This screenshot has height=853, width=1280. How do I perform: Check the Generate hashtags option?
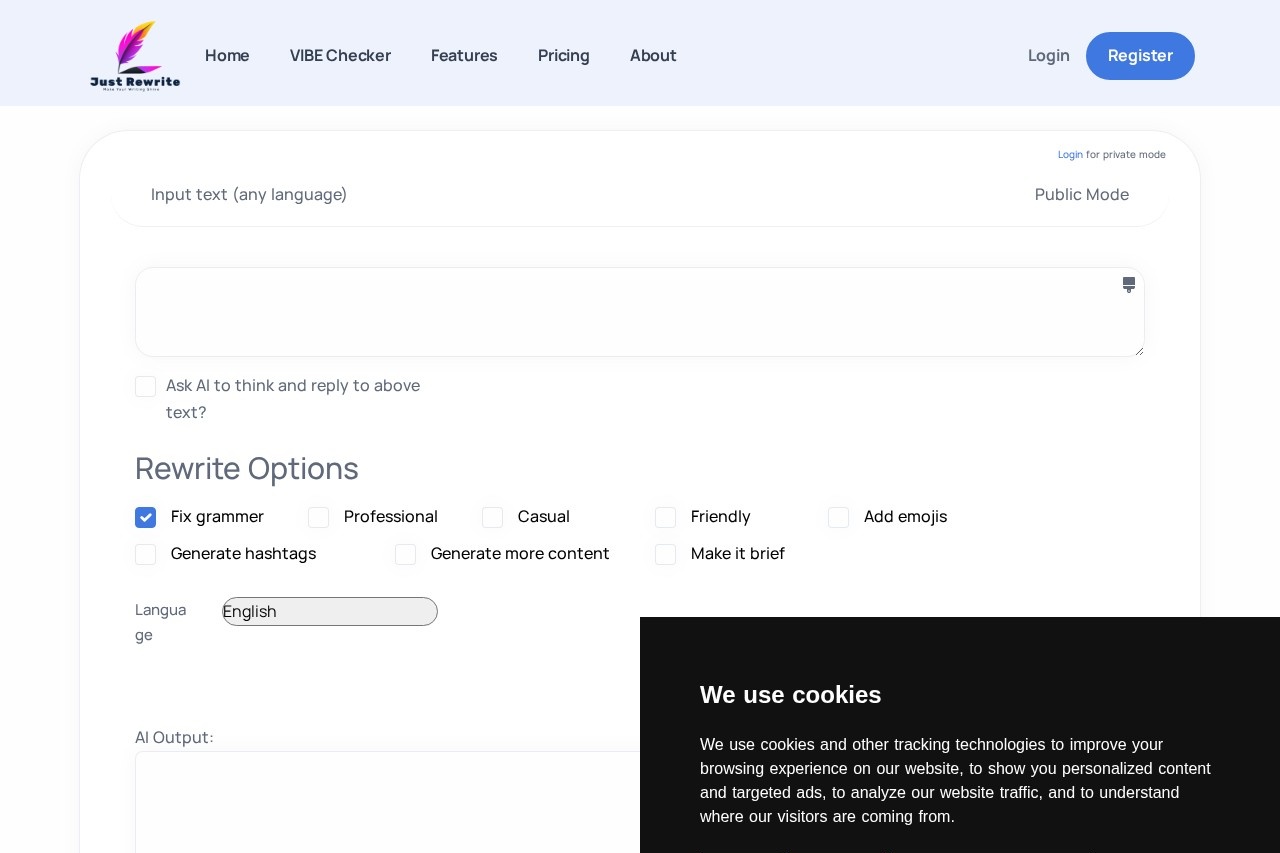click(x=146, y=555)
